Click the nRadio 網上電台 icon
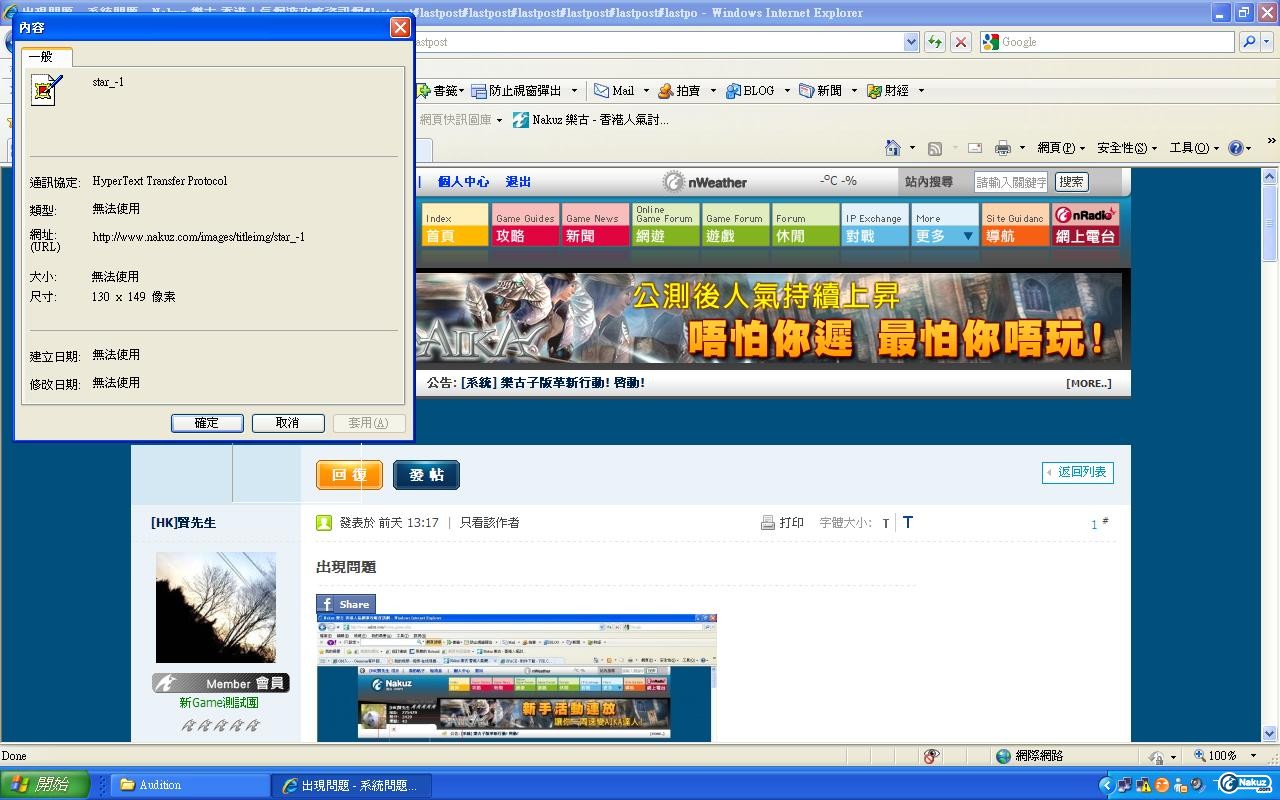1280x800 pixels. point(1086,225)
